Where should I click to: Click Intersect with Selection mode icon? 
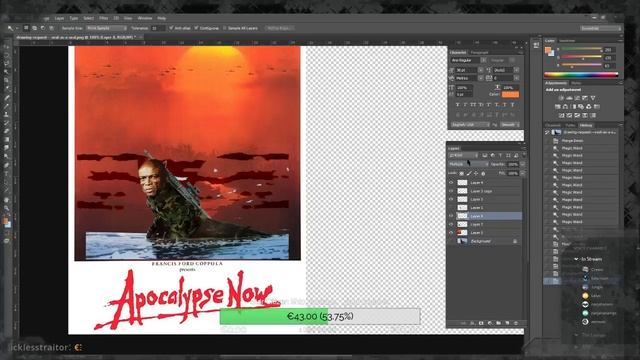point(51,28)
